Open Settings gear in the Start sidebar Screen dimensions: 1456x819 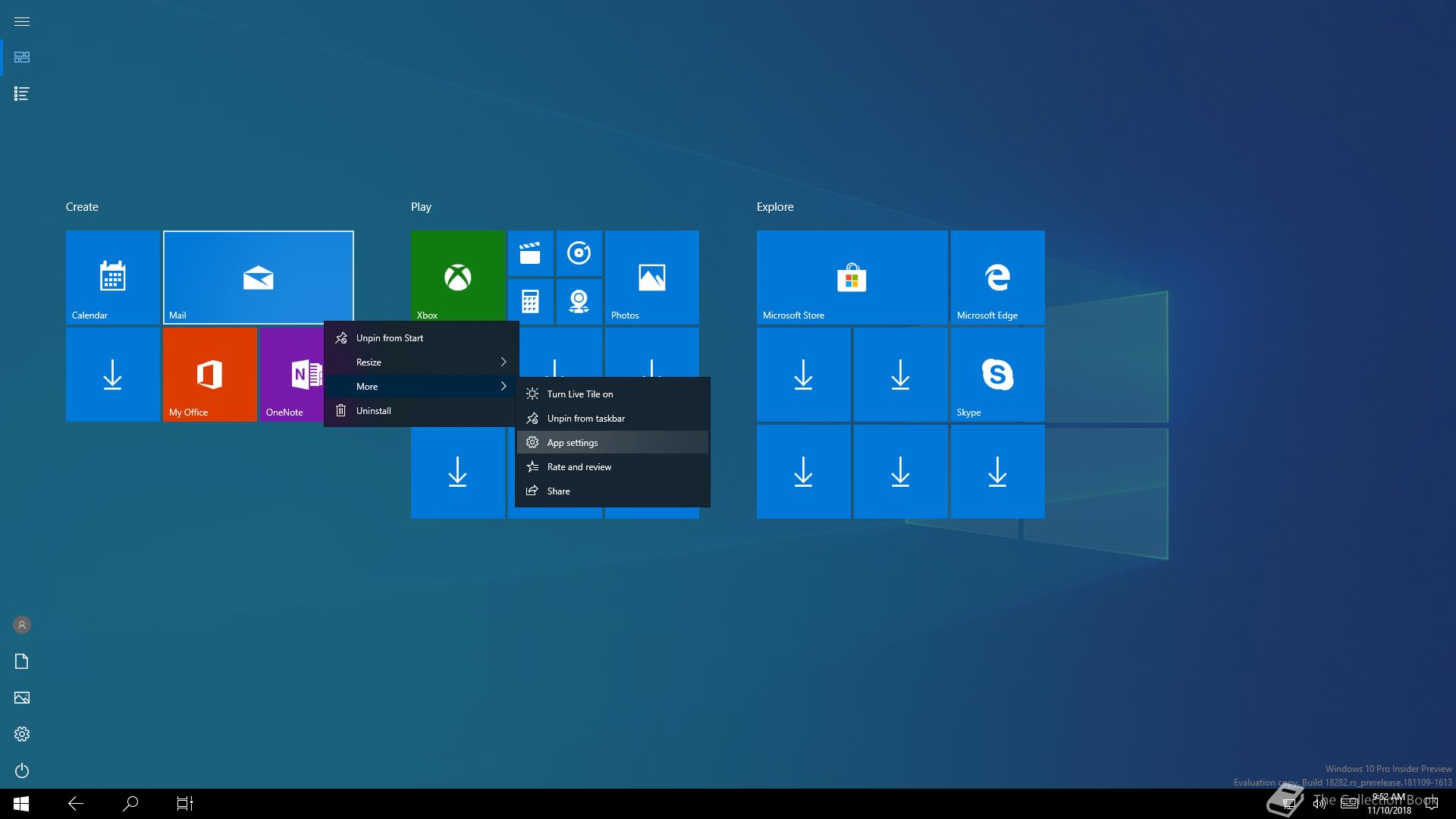[x=22, y=734]
